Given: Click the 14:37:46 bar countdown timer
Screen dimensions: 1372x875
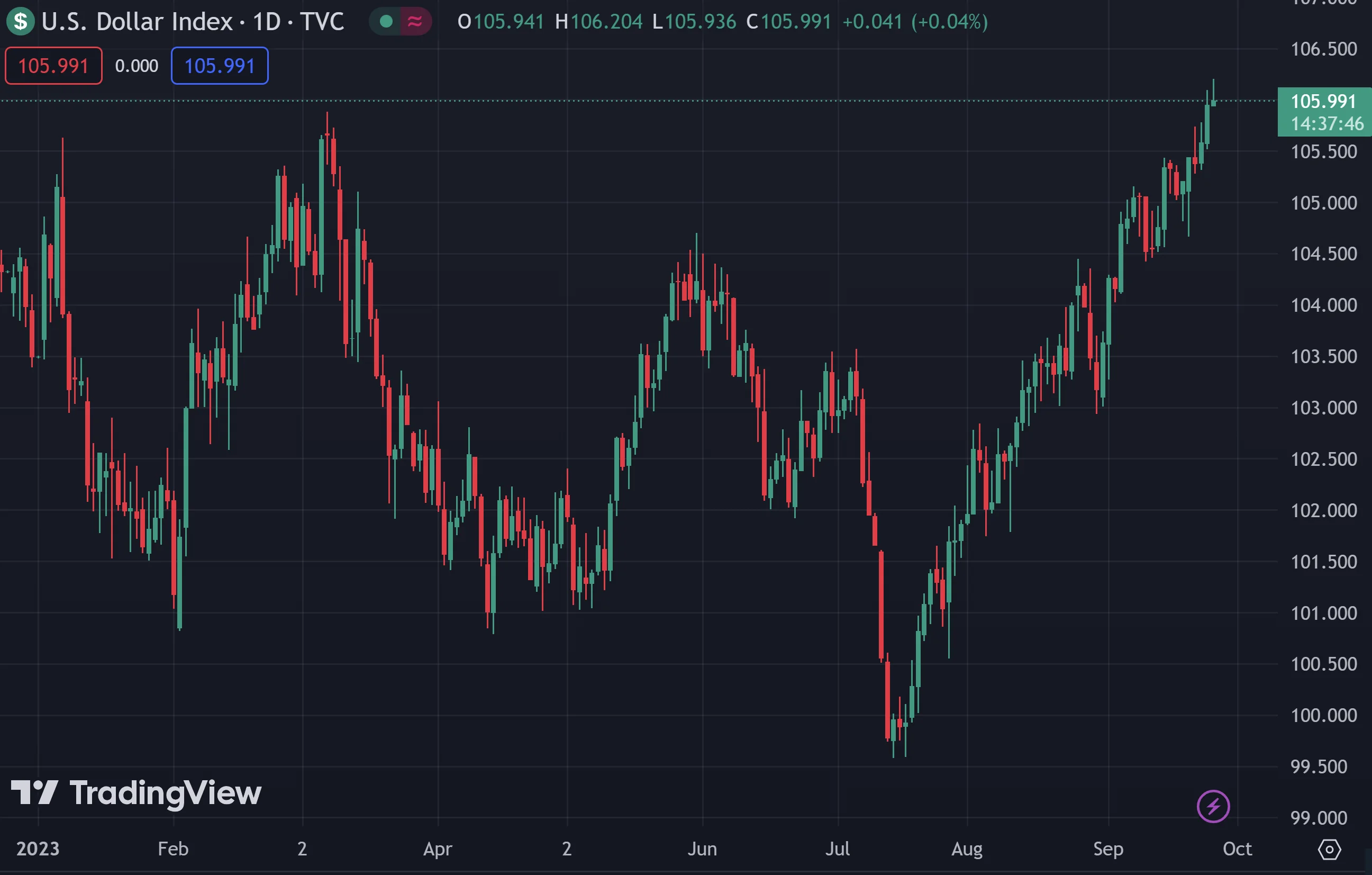Looking at the screenshot, I should tap(1326, 123).
